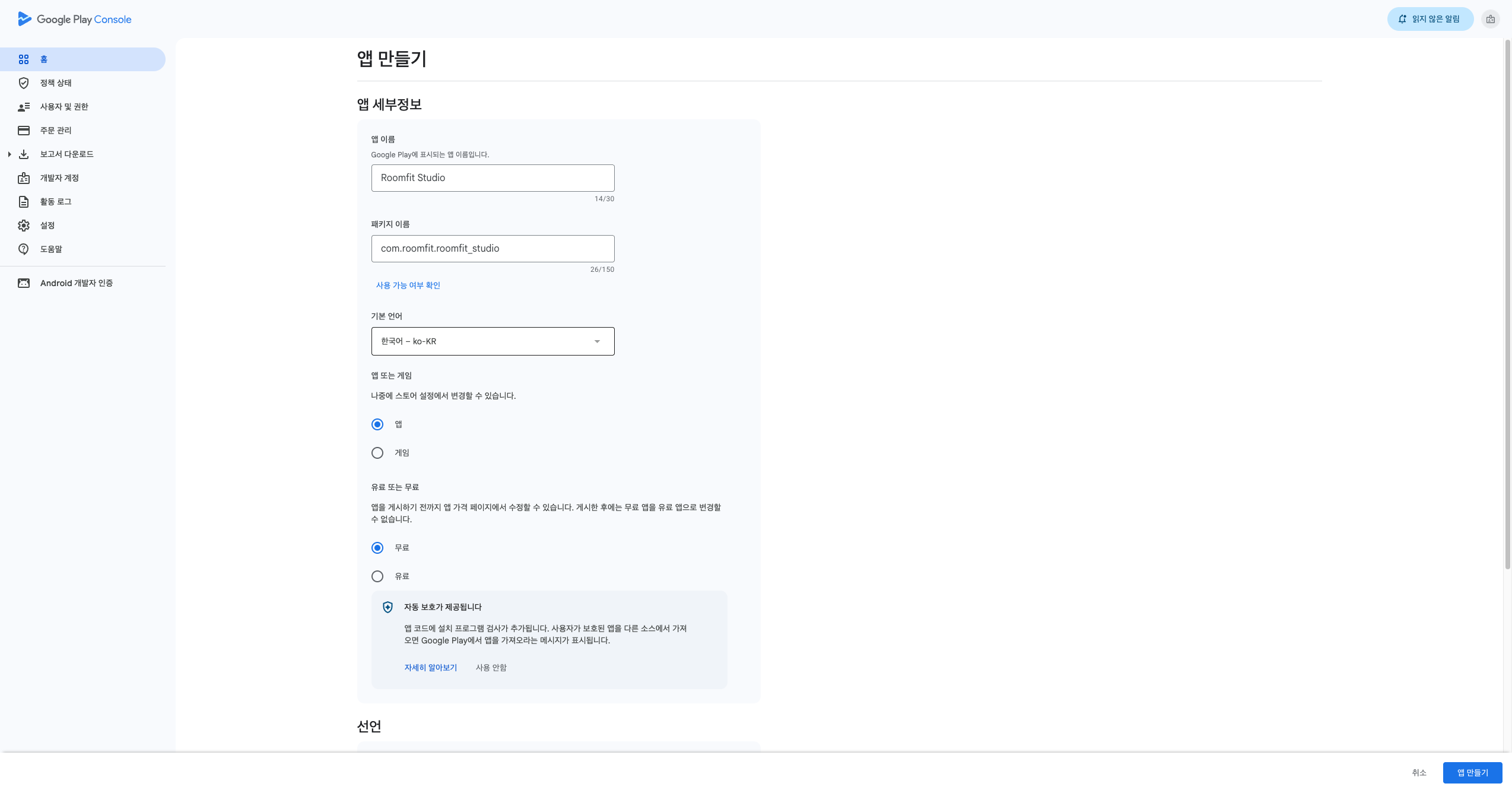This screenshot has height=793, width=1512.
Task: Expand the 보고서 다운로드 sidebar arrow
Action: pyautogui.click(x=9, y=154)
